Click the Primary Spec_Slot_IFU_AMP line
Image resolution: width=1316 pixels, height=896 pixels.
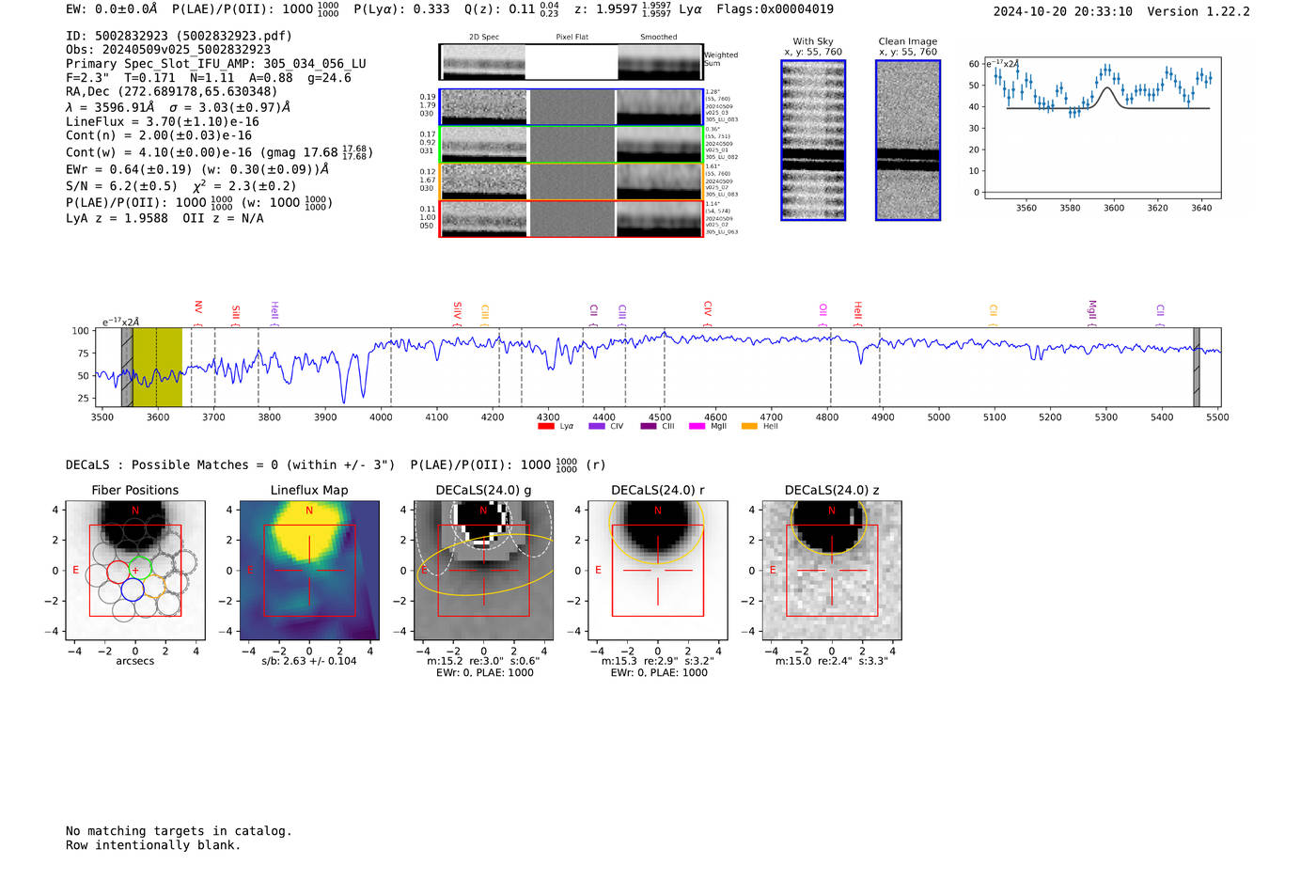[216, 64]
